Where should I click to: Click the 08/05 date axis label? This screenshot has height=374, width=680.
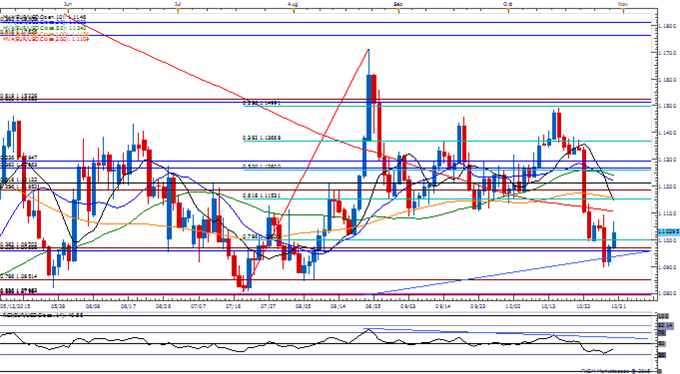click(303, 305)
